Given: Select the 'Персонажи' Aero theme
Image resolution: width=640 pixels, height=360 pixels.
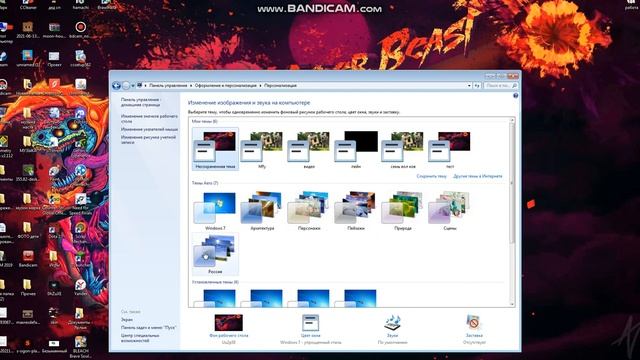Looking at the screenshot, I should (x=309, y=211).
